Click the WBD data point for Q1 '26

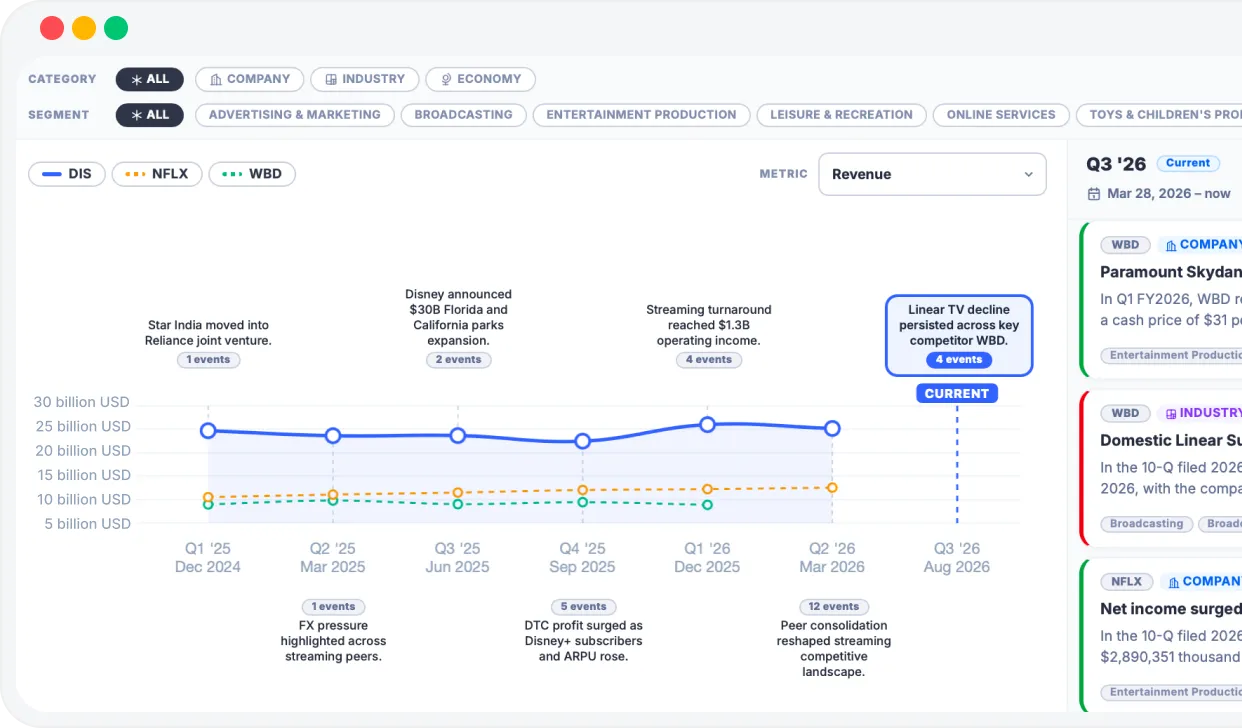pyautogui.click(x=707, y=505)
